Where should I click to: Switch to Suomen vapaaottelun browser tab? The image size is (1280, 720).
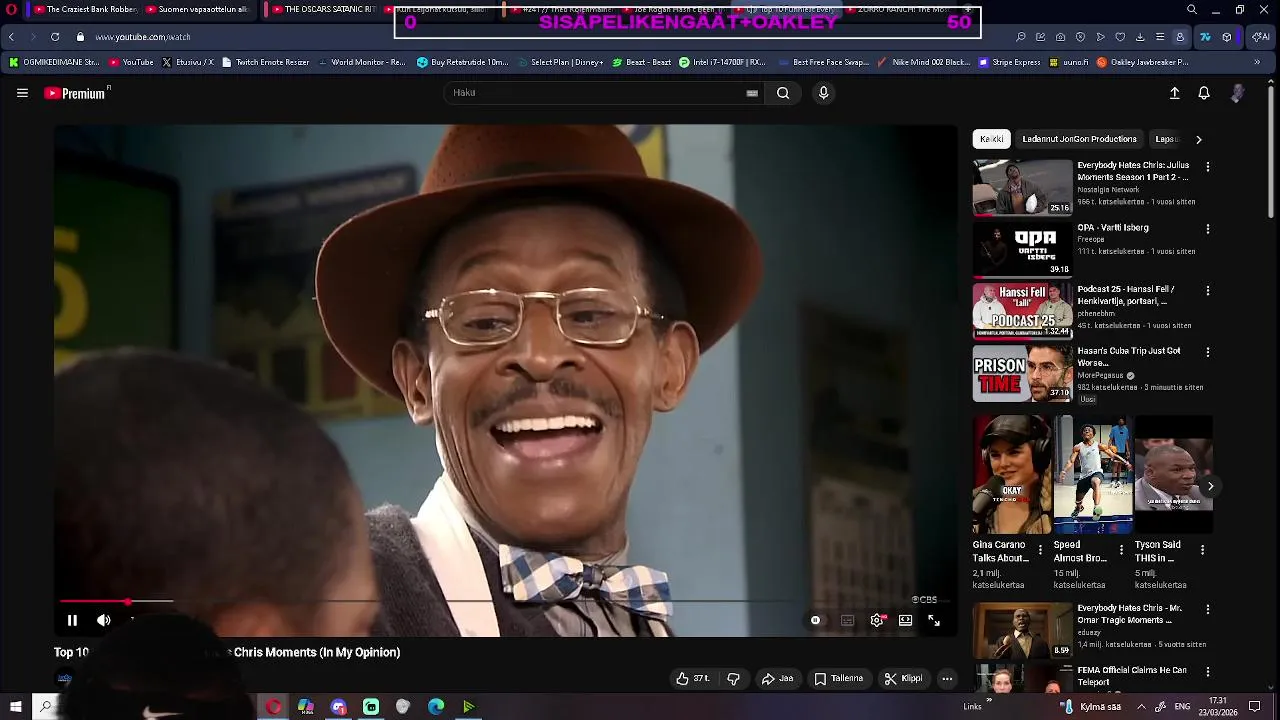(197, 9)
